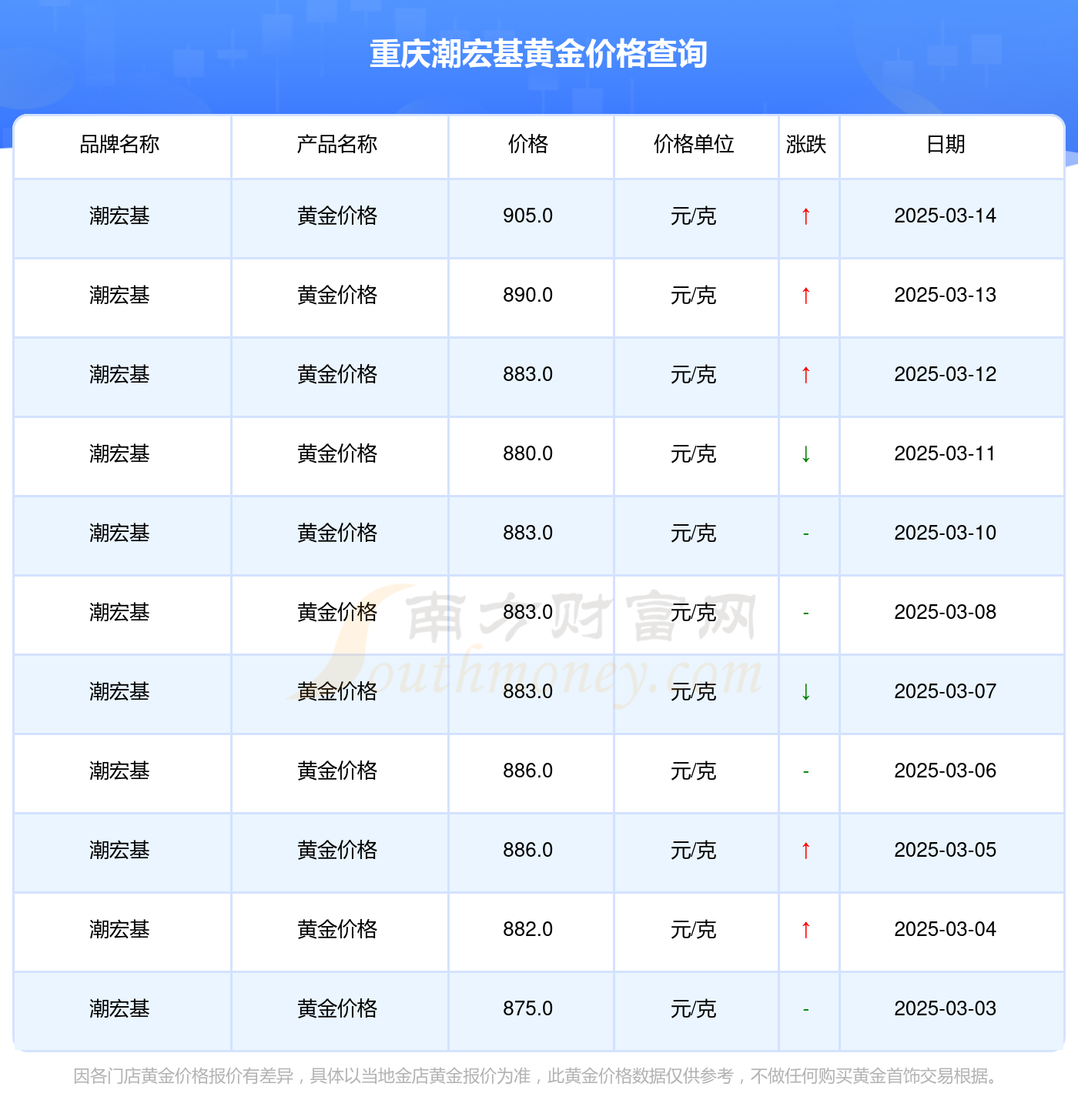This screenshot has width=1078, height=1120.
Task: Click 元/克 in the 2025-03-05 row
Action: (694, 850)
